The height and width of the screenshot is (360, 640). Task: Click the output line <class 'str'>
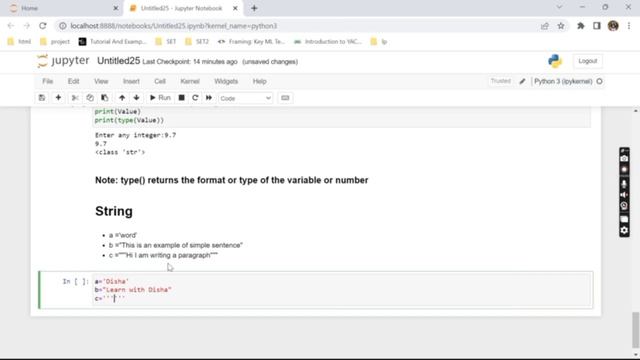click(120, 152)
